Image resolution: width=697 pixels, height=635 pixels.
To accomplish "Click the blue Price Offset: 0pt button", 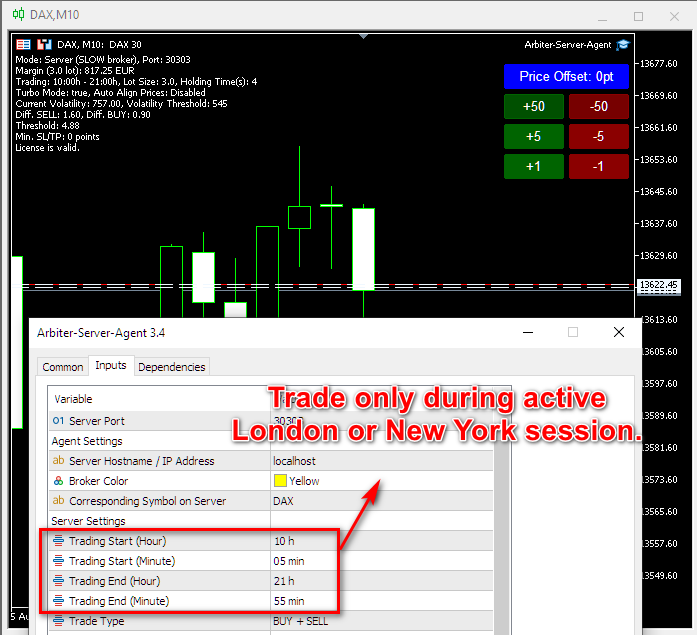I will (567, 76).
